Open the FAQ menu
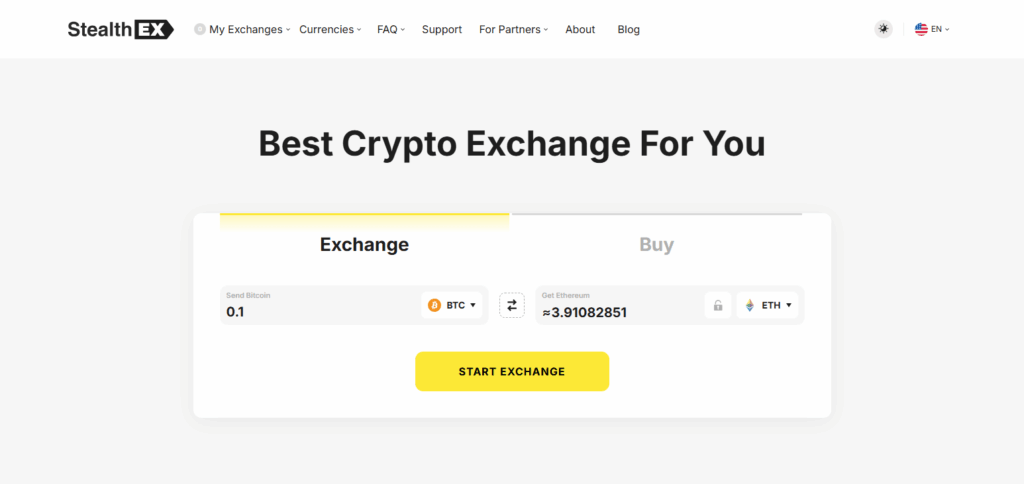Screen dimensions: 1024x484 [390, 29]
